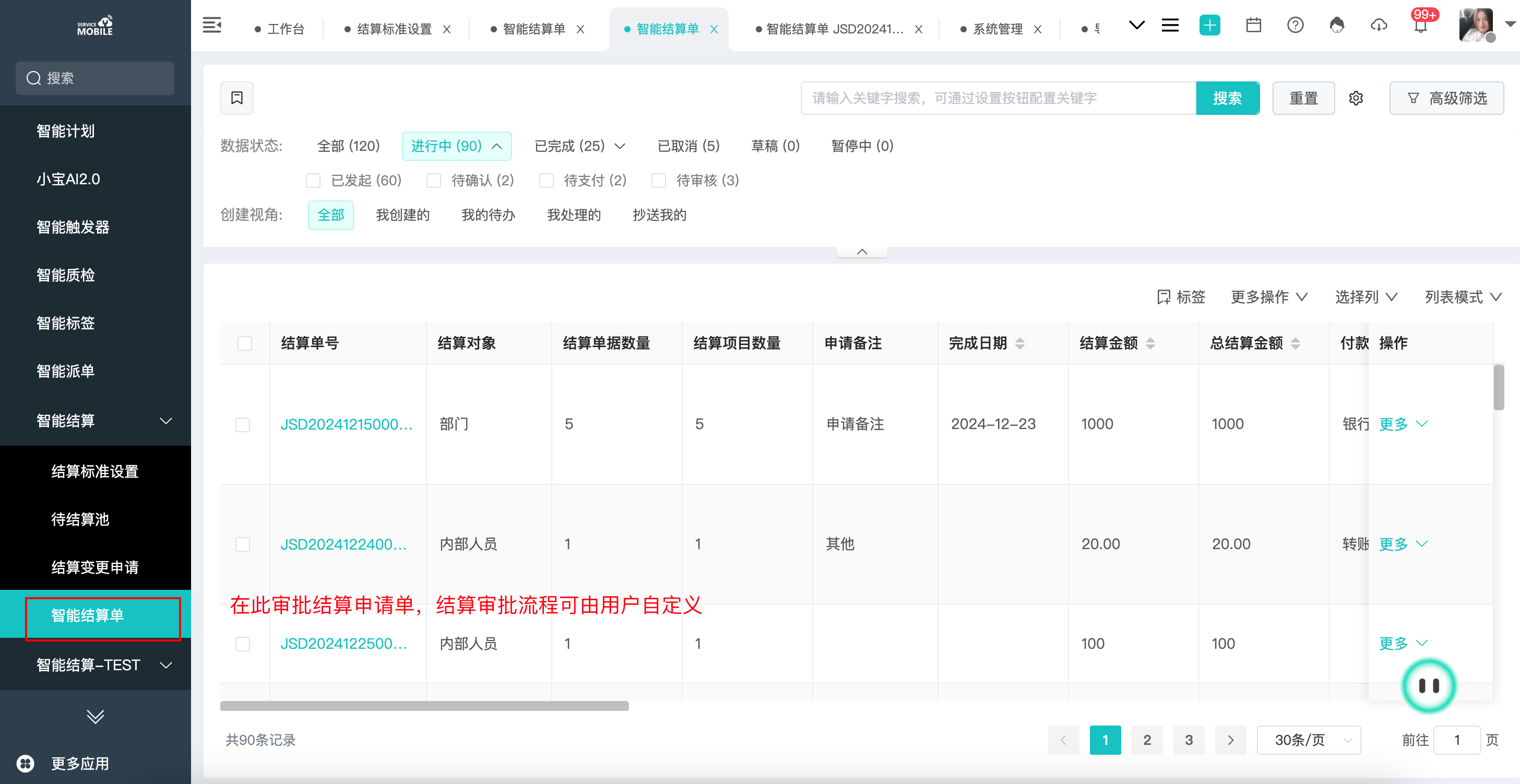The width and height of the screenshot is (1520, 784).
Task: Check the 已发起 (60) checkbox
Action: 313,181
